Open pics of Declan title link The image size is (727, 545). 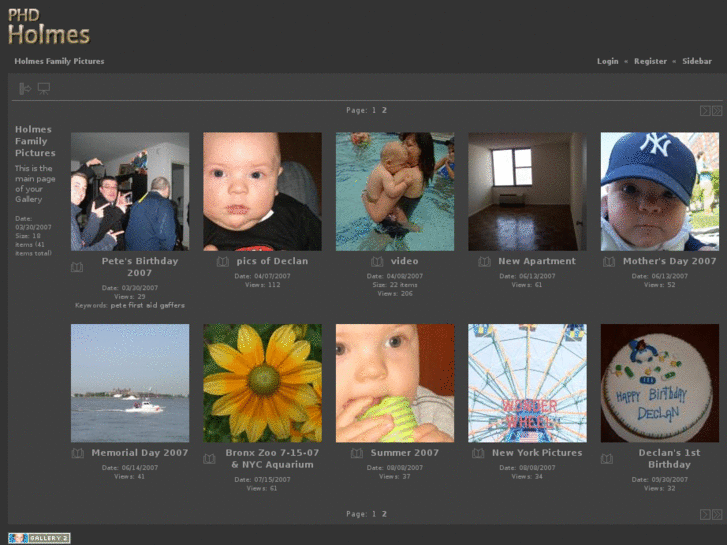(x=272, y=261)
